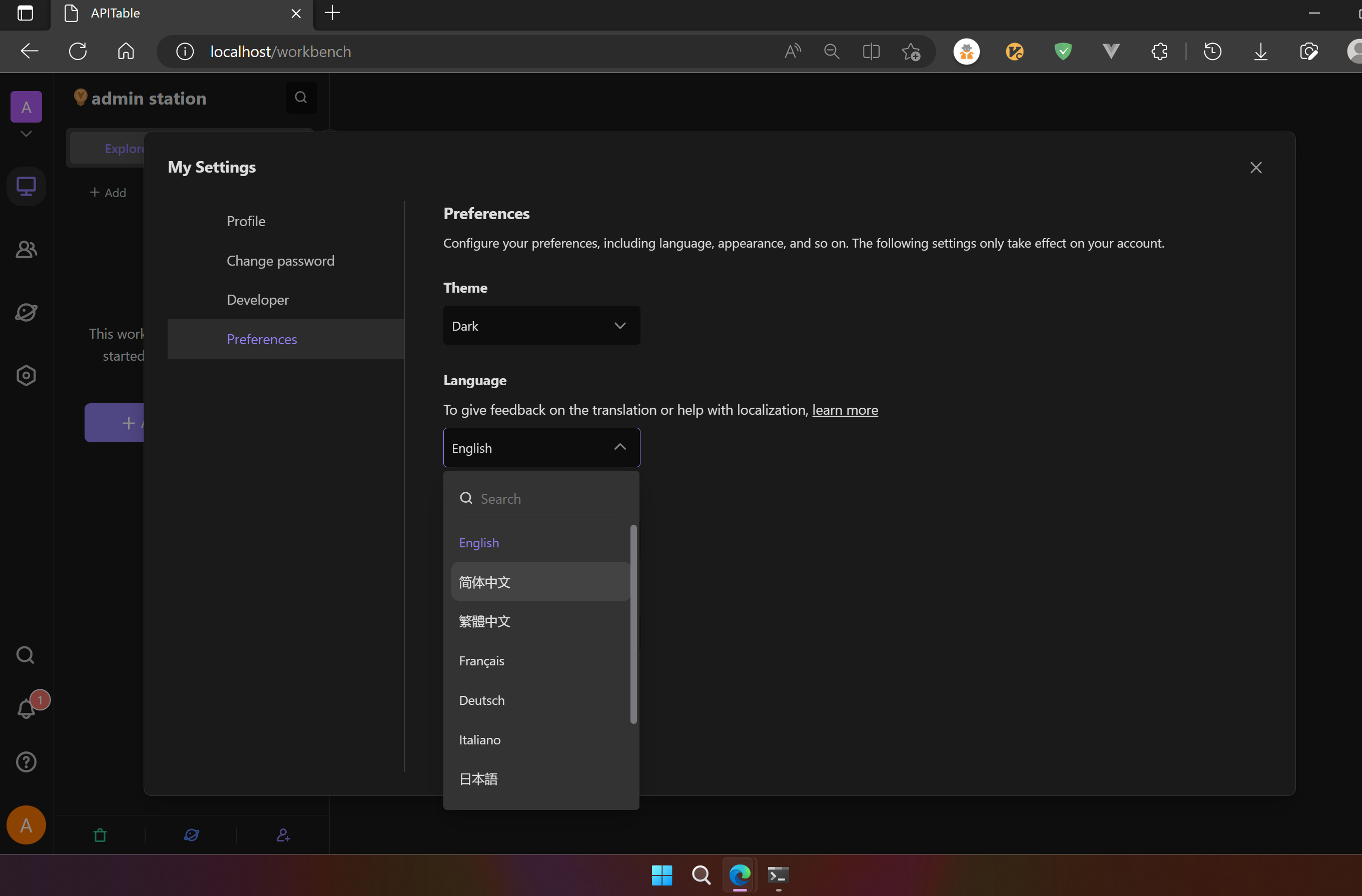Image resolution: width=1362 pixels, height=896 pixels.
Task: Click the invite member icon at bottom
Action: point(283,835)
